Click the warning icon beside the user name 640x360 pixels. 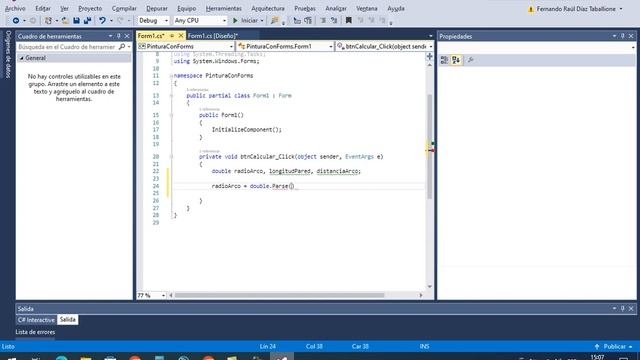point(531,9)
